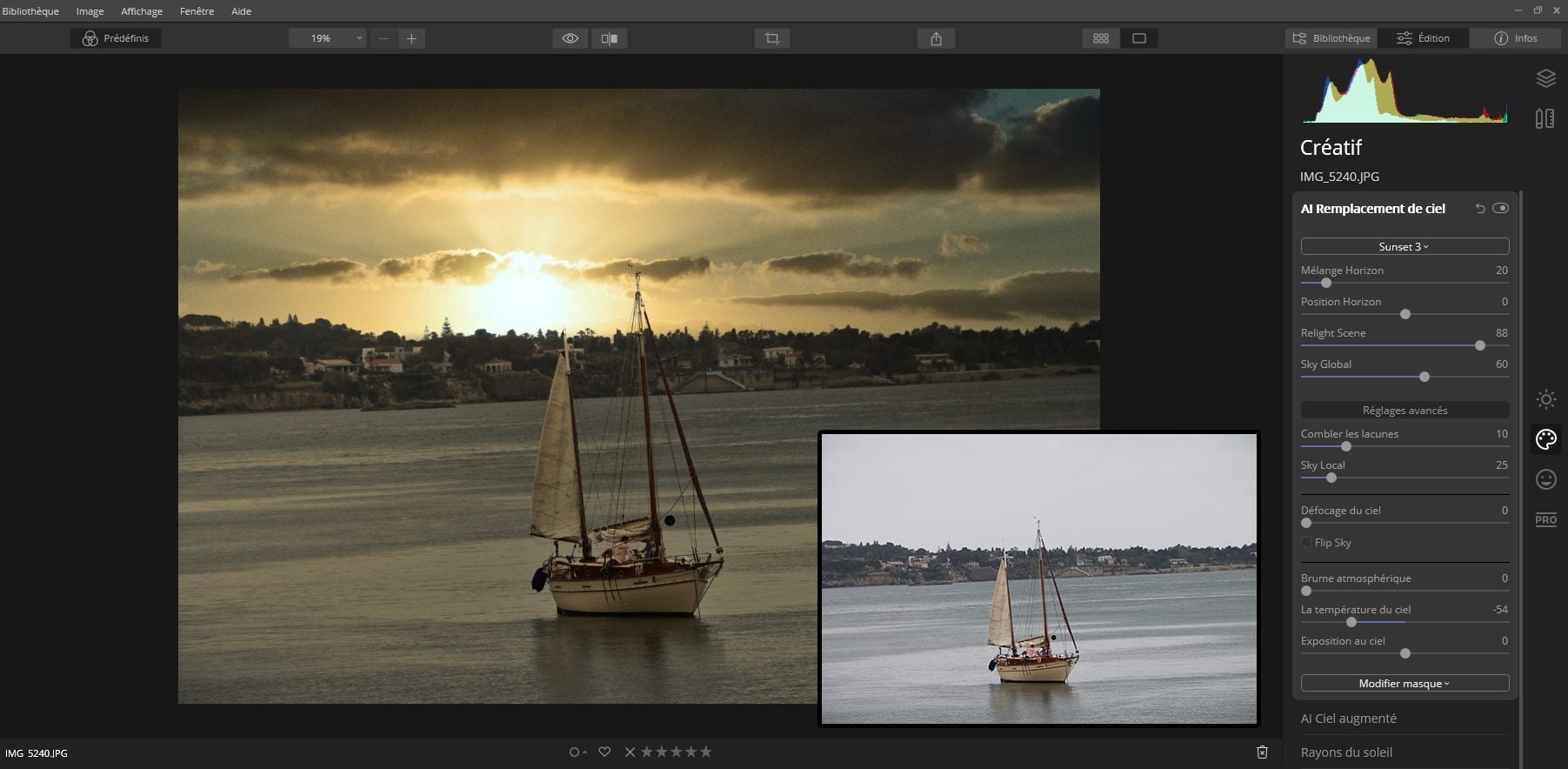
Task: Click the Mélange Horizon value 20
Action: coord(1502,271)
